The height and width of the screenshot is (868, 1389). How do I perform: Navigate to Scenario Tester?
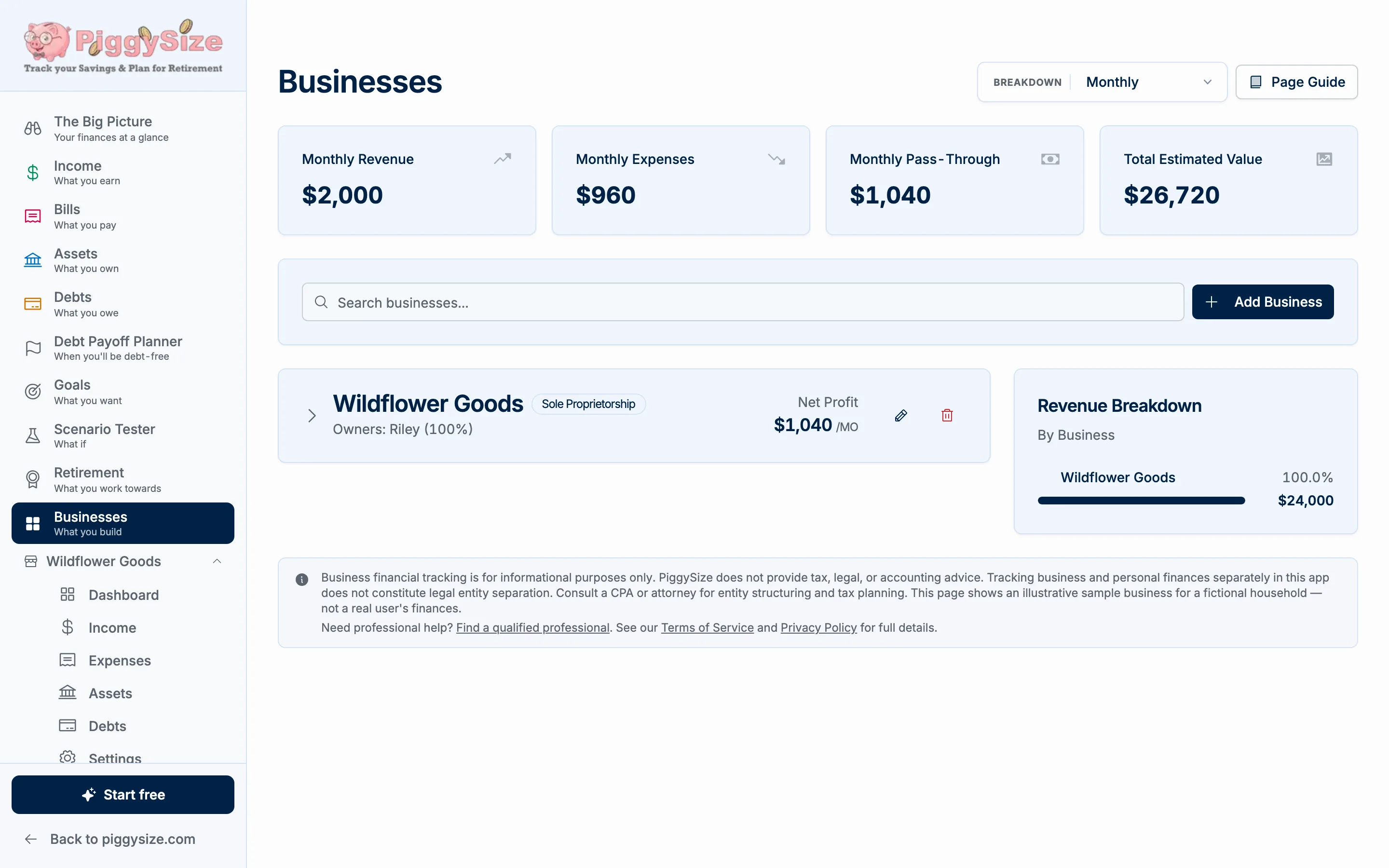click(123, 436)
